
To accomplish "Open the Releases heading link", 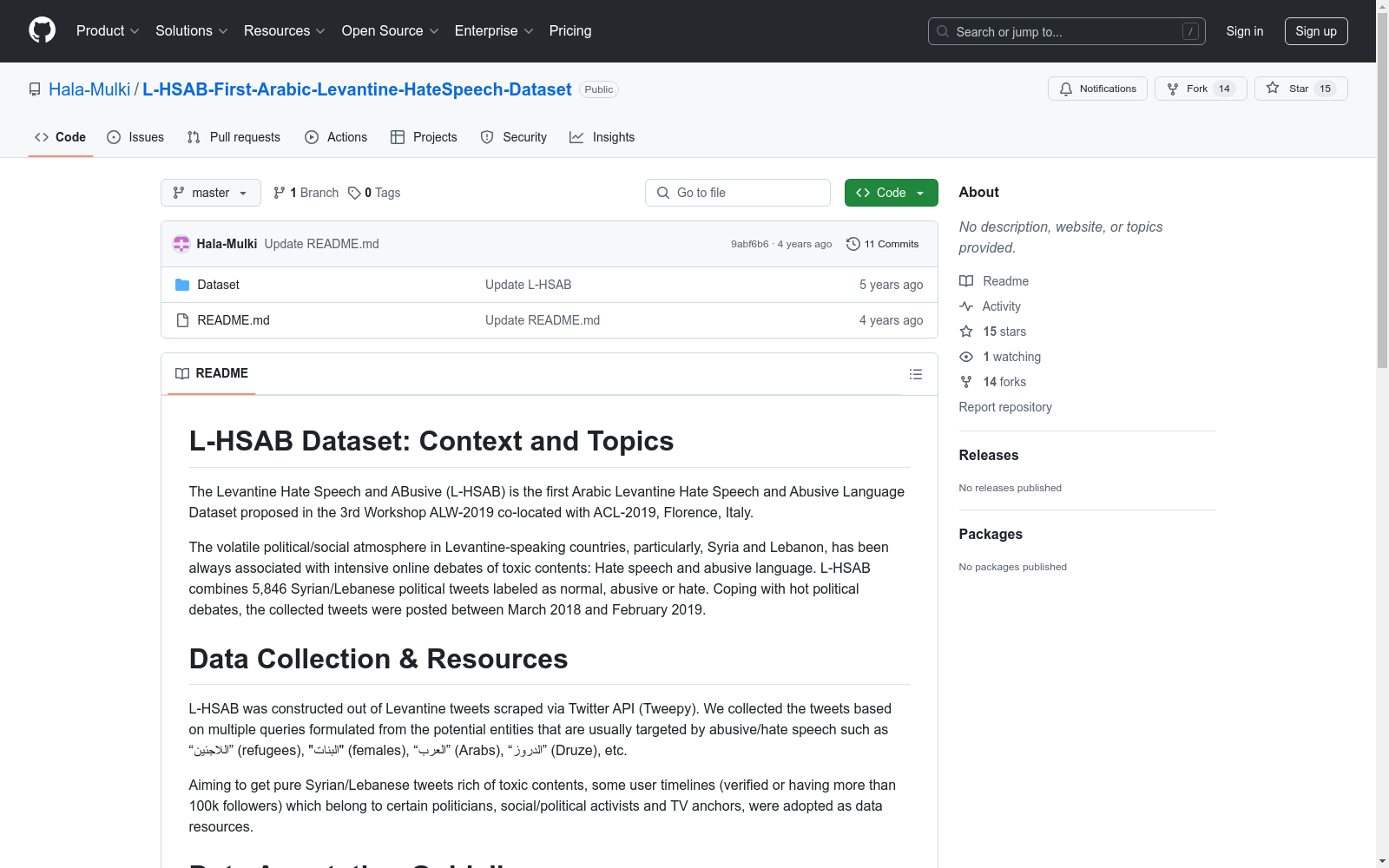I will pos(989,456).
